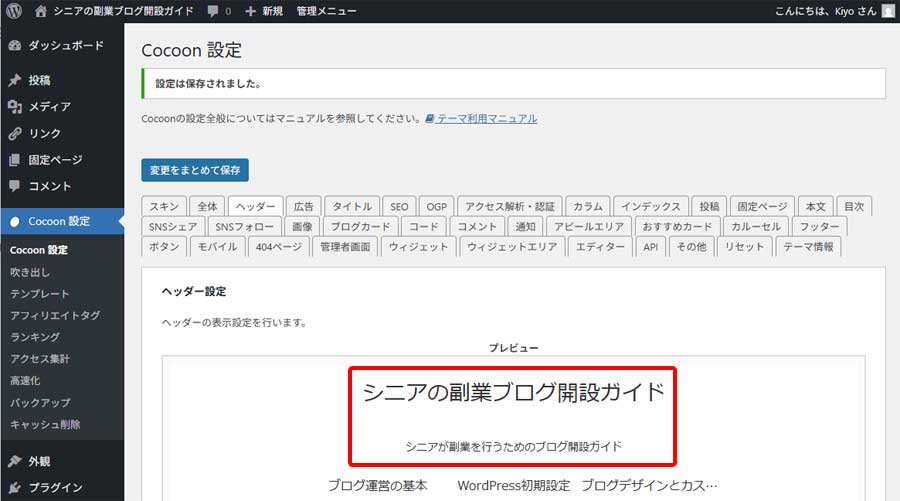The height and width of the screenshot is (501, 900).
Task: Open the SNSフォロー tab
Action: pyautogui.click(x=245, y=227)
